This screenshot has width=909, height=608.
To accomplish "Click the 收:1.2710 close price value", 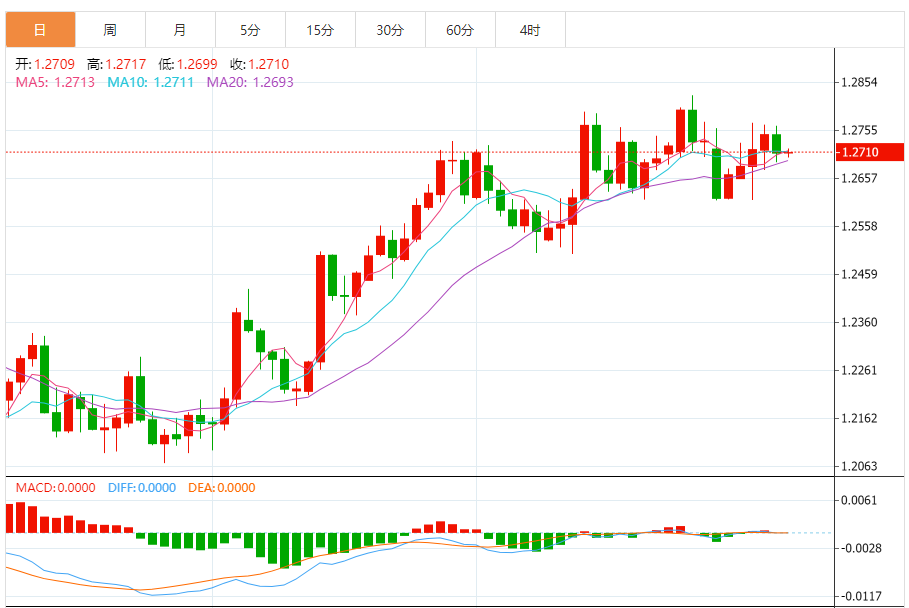I will (x=259, y=64).
